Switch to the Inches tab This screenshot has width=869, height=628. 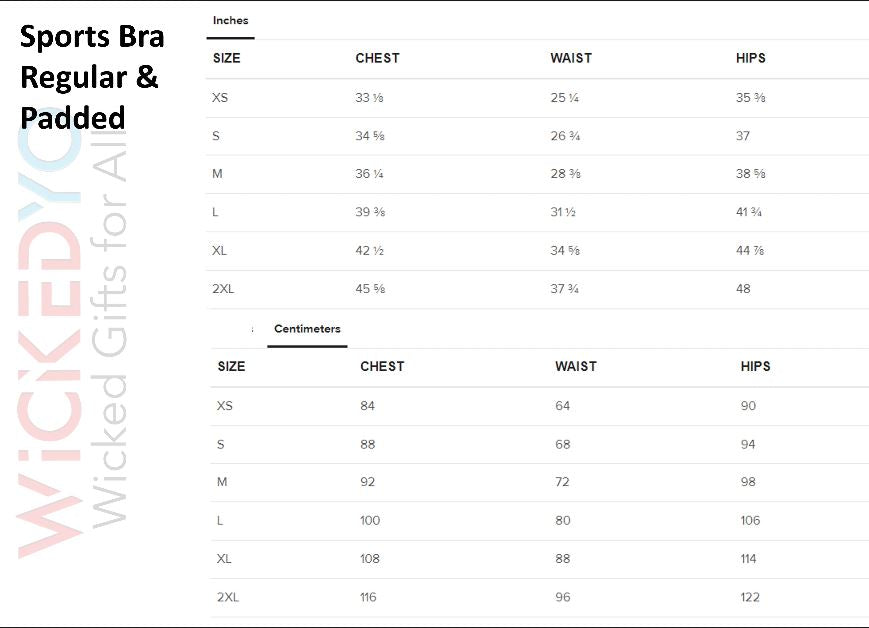coord(230,20)
